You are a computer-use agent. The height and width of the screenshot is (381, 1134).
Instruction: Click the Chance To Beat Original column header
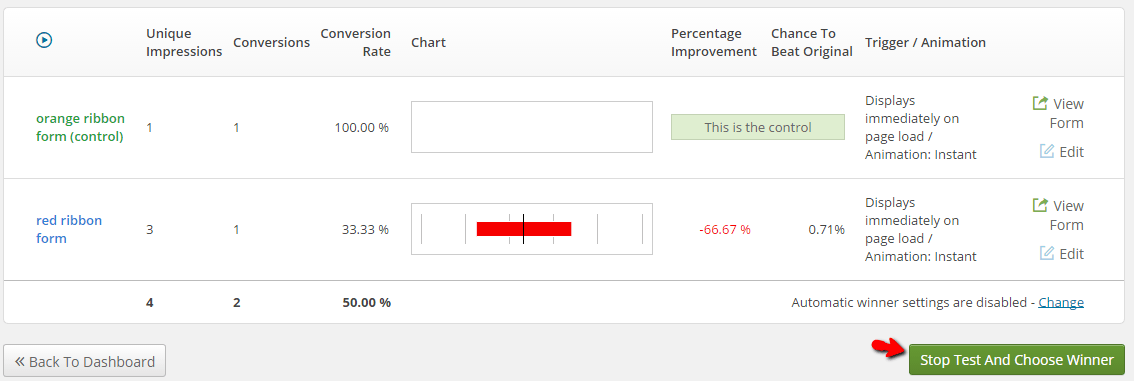[x=811, y=43]
